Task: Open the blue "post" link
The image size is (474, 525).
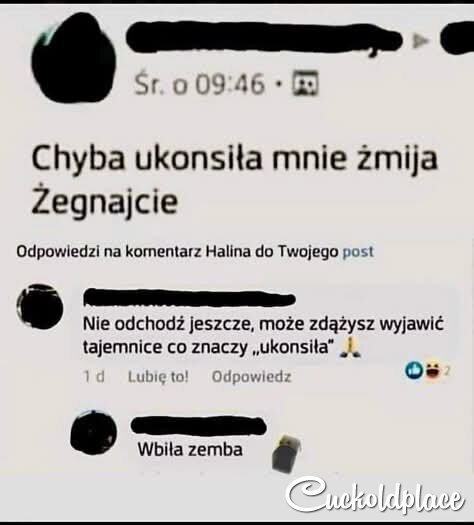Action: coord(358,251)
